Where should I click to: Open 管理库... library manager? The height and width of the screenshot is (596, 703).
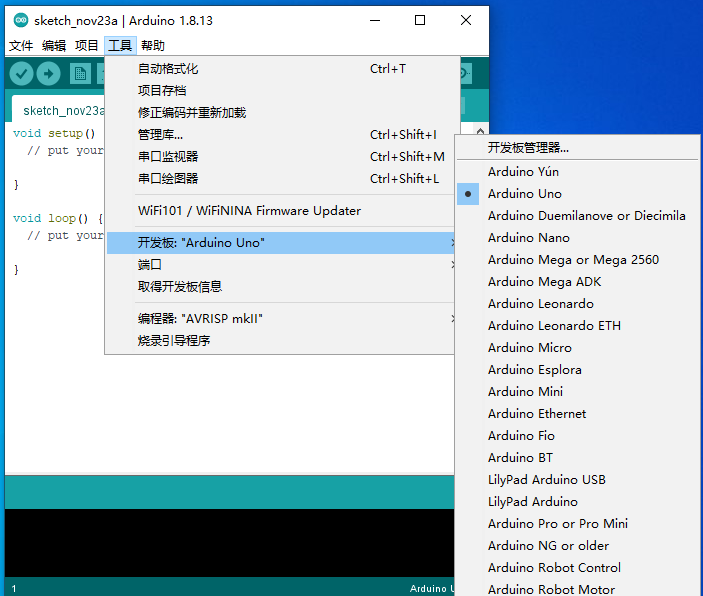(x=280, y=135)
